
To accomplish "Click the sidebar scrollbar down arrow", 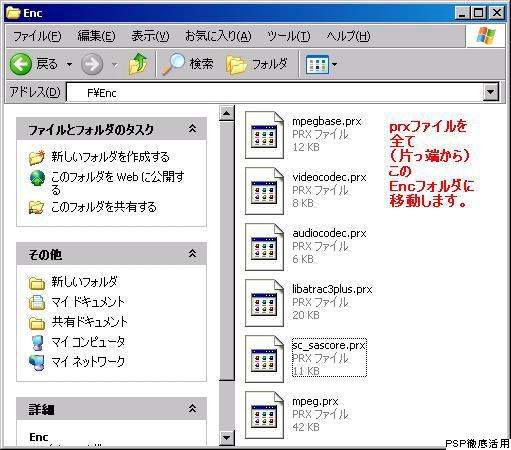I will [x=227, y=437].
